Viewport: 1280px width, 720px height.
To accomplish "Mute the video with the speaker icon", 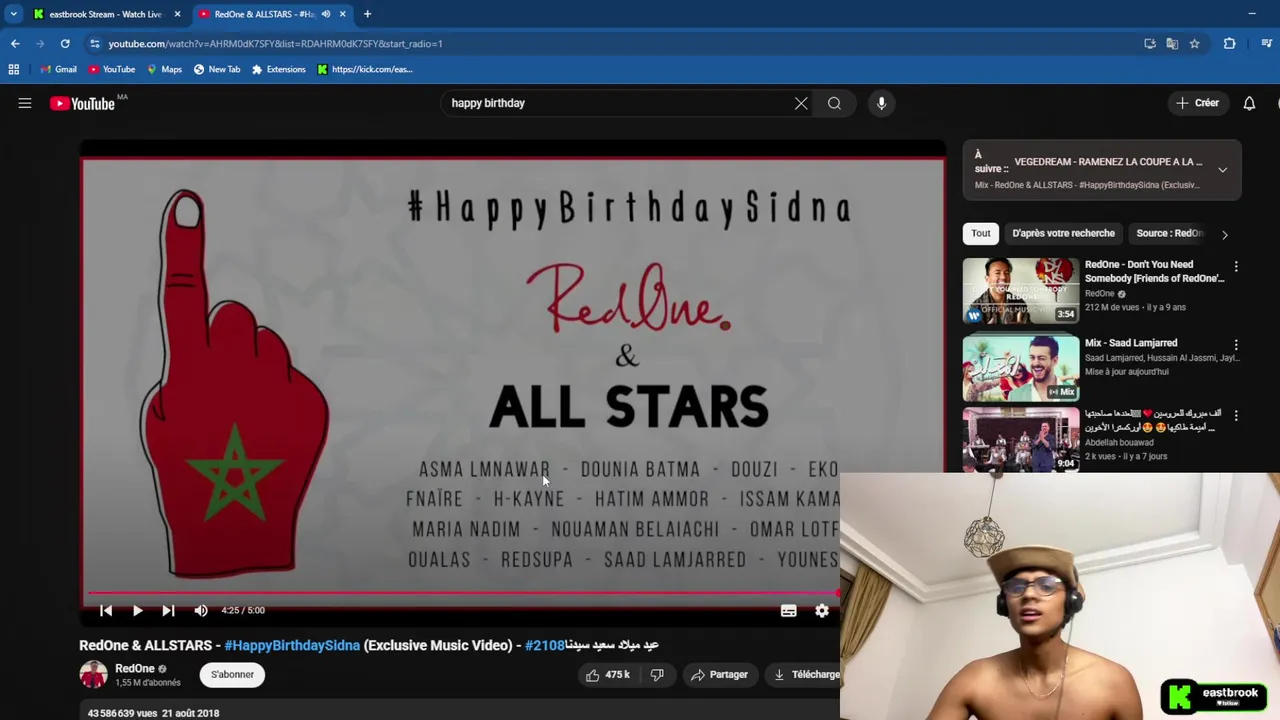I will 201,610.
